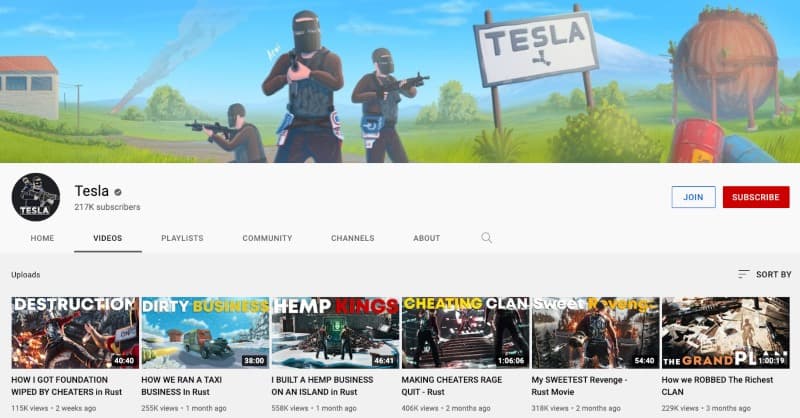Screen dimensions: 800x418
Task: Click the red SUBSCRIBE button
Action: pos(756,197)
